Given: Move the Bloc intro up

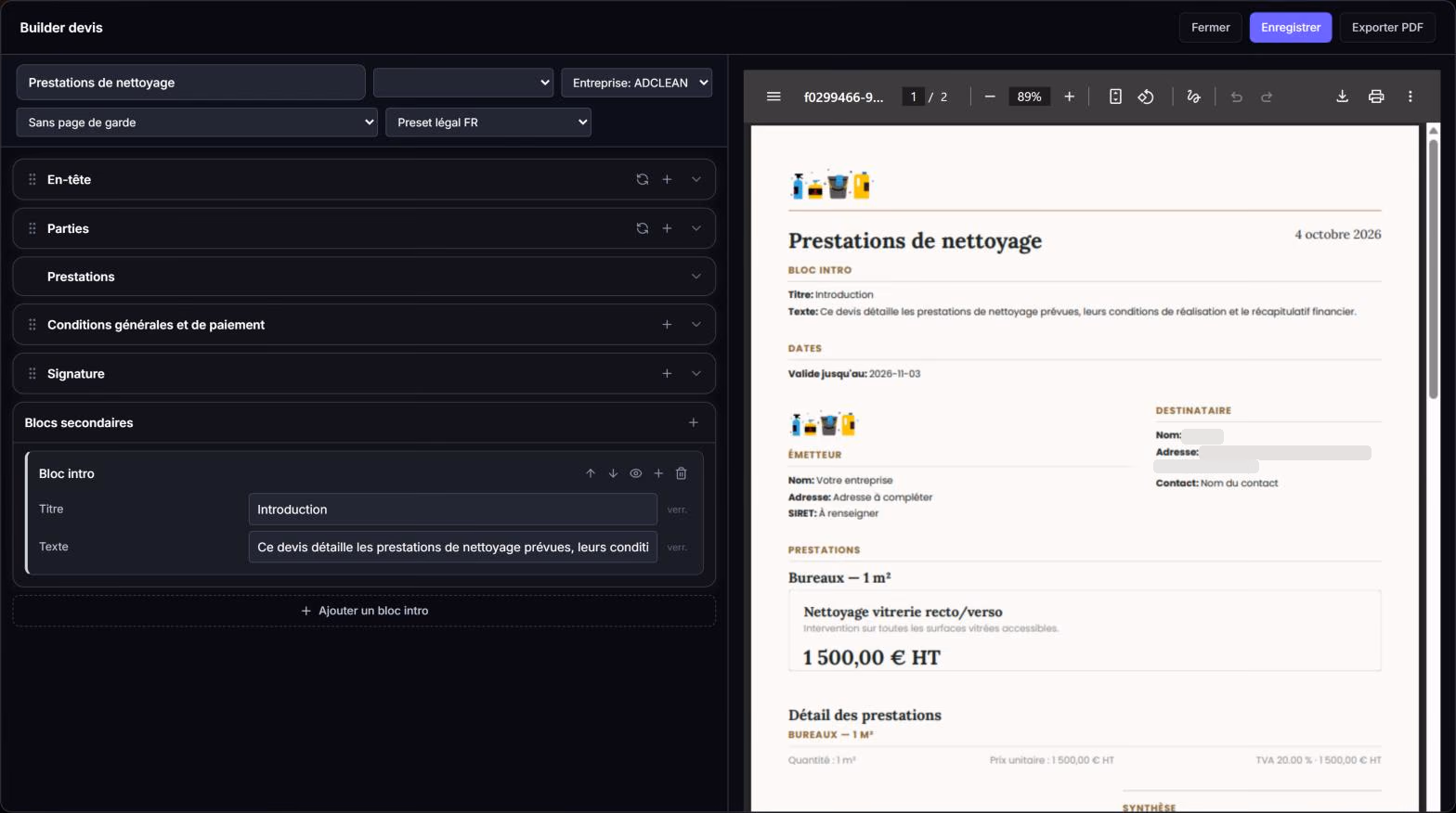Looking at the screenshot, I should [x=591, y=473].
